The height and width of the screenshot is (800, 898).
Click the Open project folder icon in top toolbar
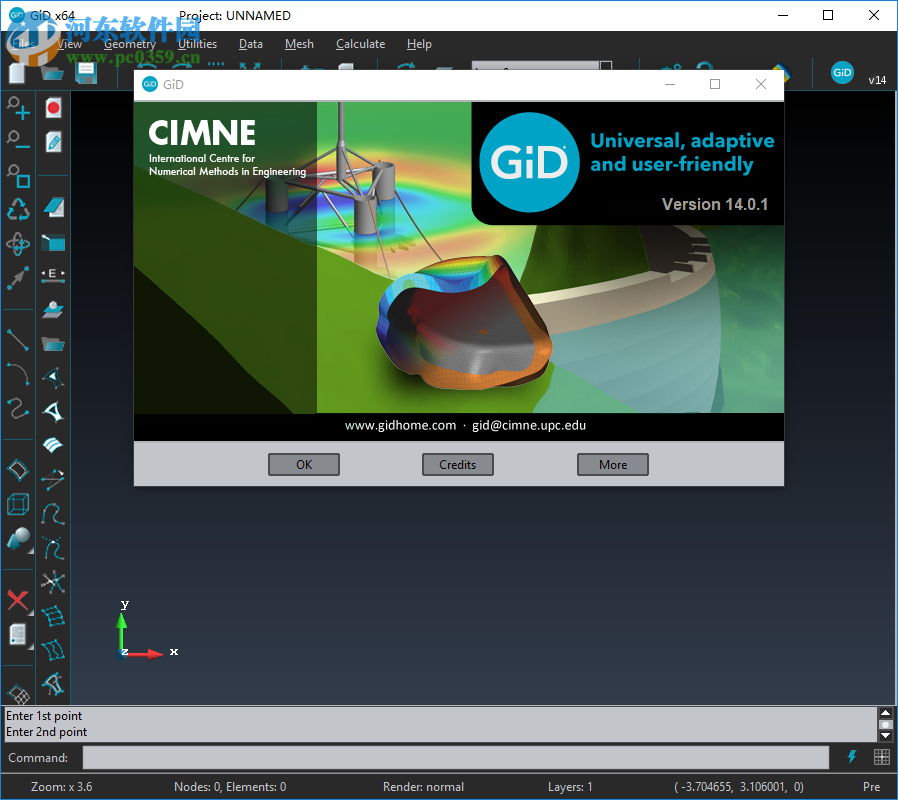click(52, 73)
